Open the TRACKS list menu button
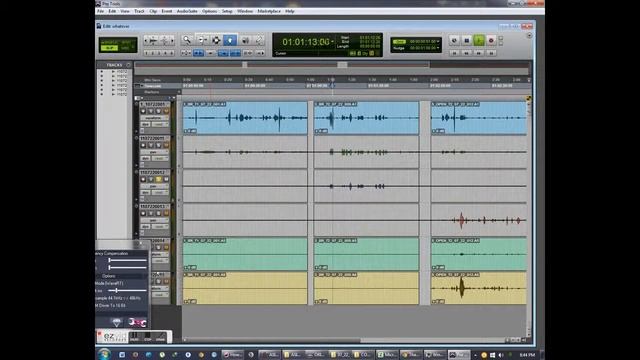The width and height of the screenshot is (640, 360). coord(129,65)
